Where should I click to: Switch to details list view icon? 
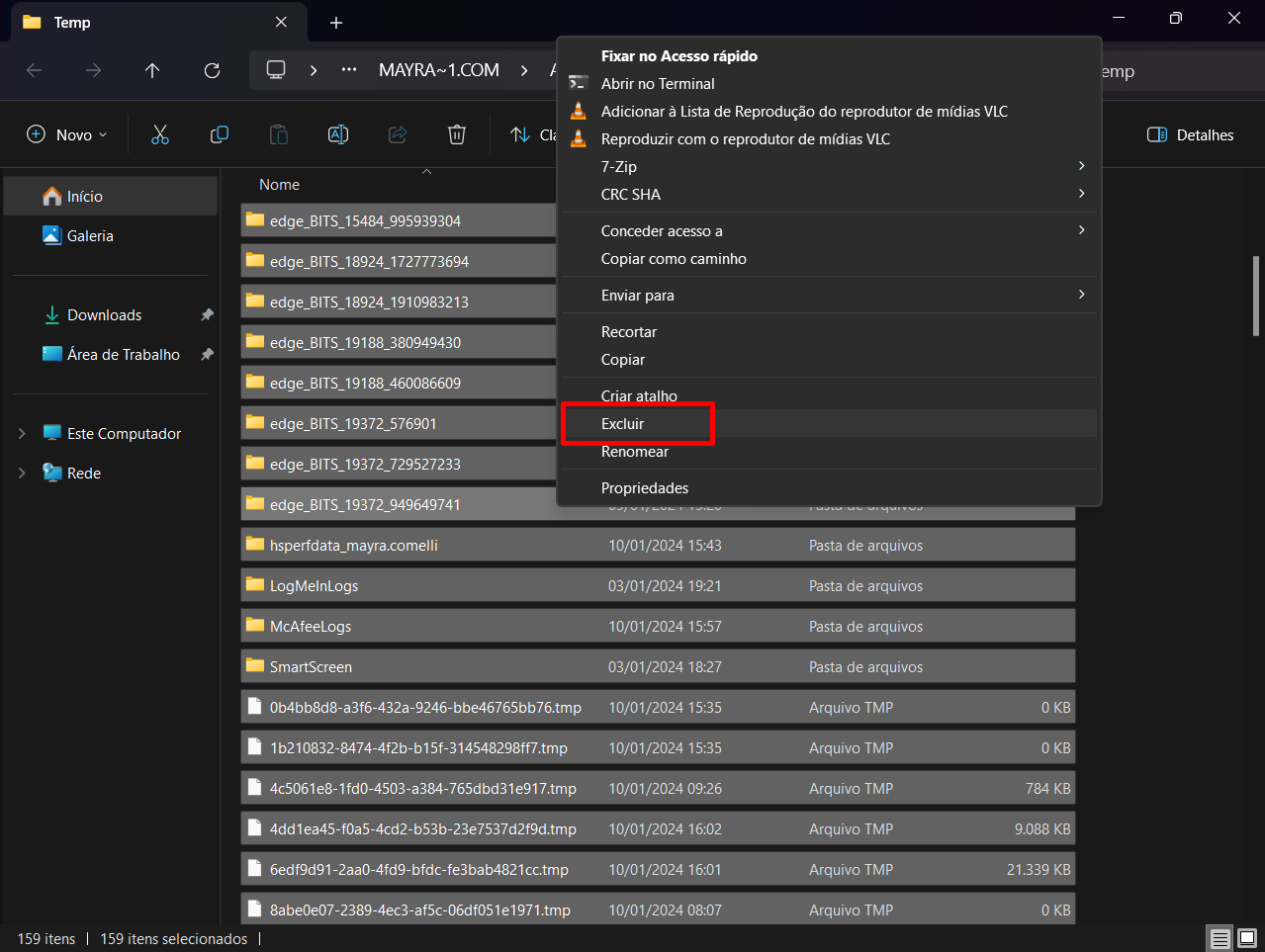coord(1220,938)
